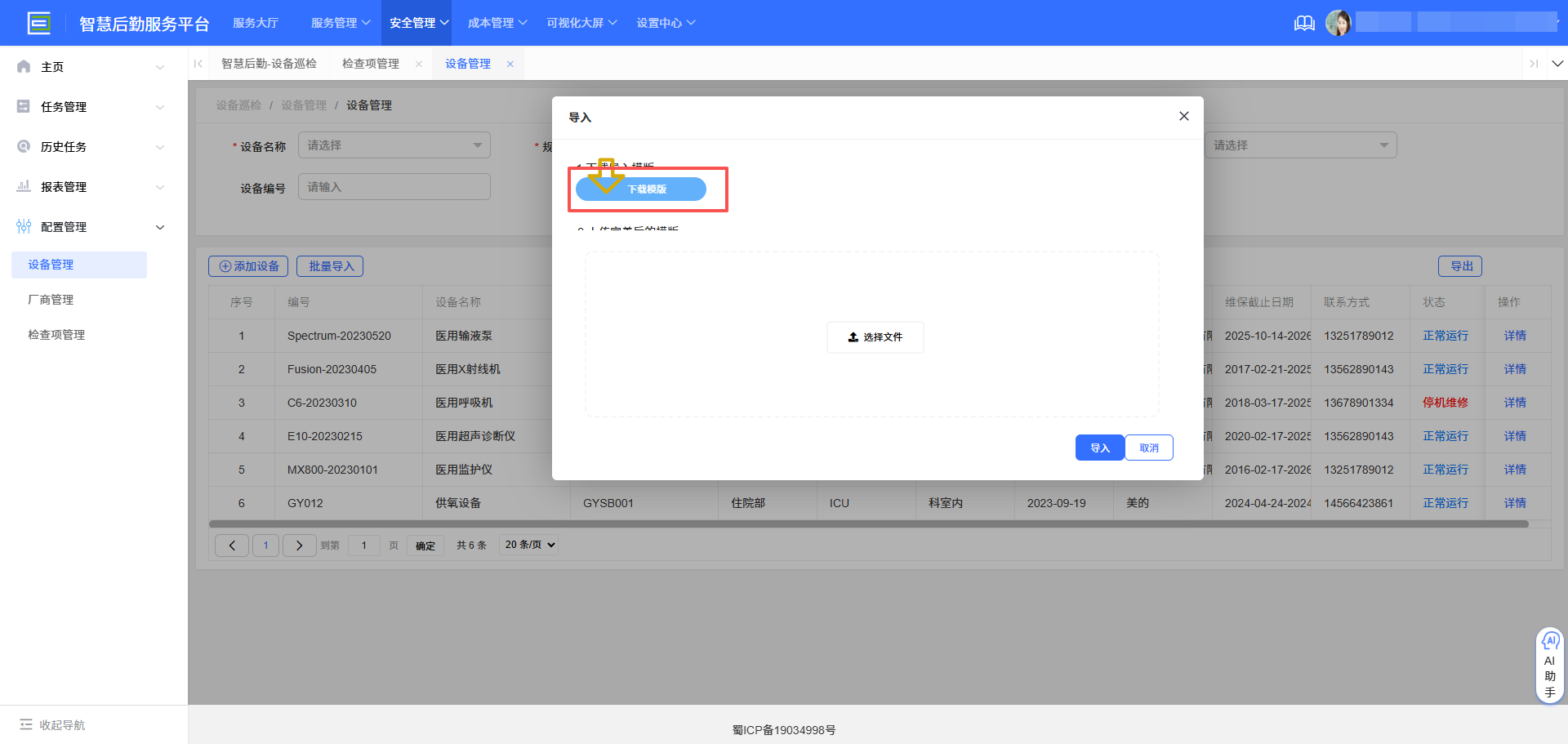The height and width of the screenshot is (744, 1568).
Task: Click the 配置管理 sliders icon
Action: point(23,226)
